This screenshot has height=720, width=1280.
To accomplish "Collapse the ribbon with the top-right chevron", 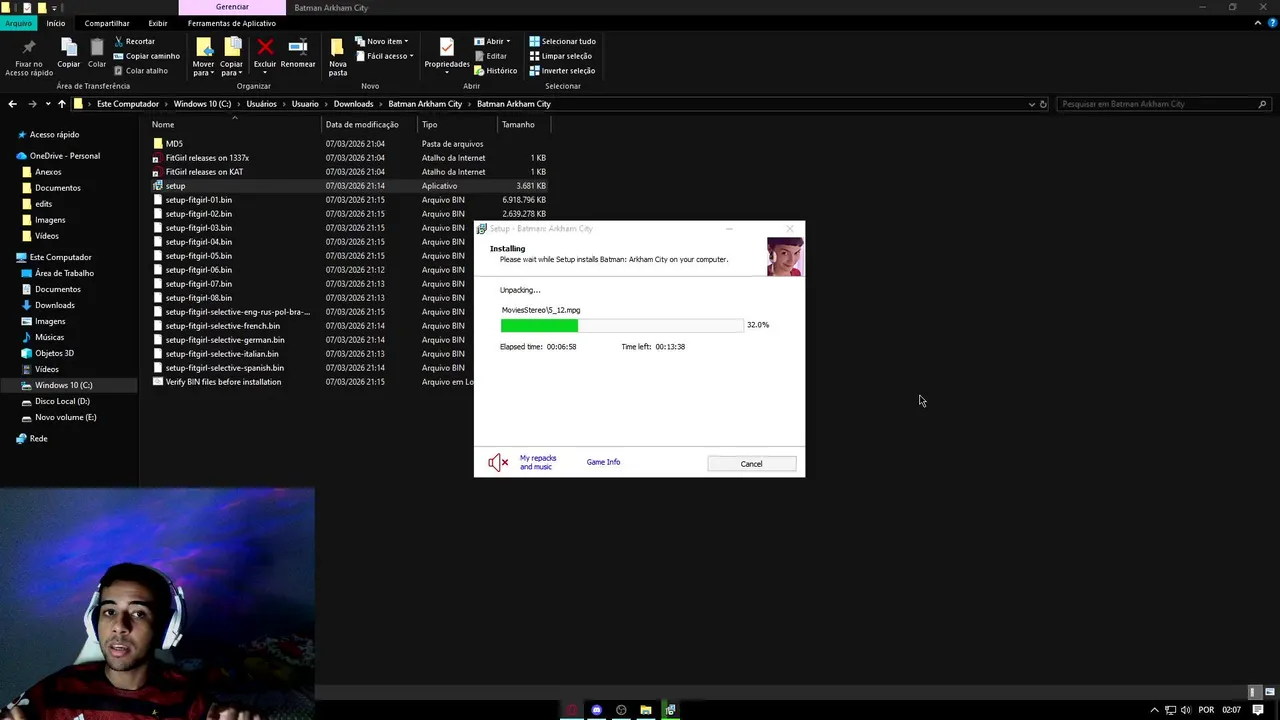I will (1259, 23).
